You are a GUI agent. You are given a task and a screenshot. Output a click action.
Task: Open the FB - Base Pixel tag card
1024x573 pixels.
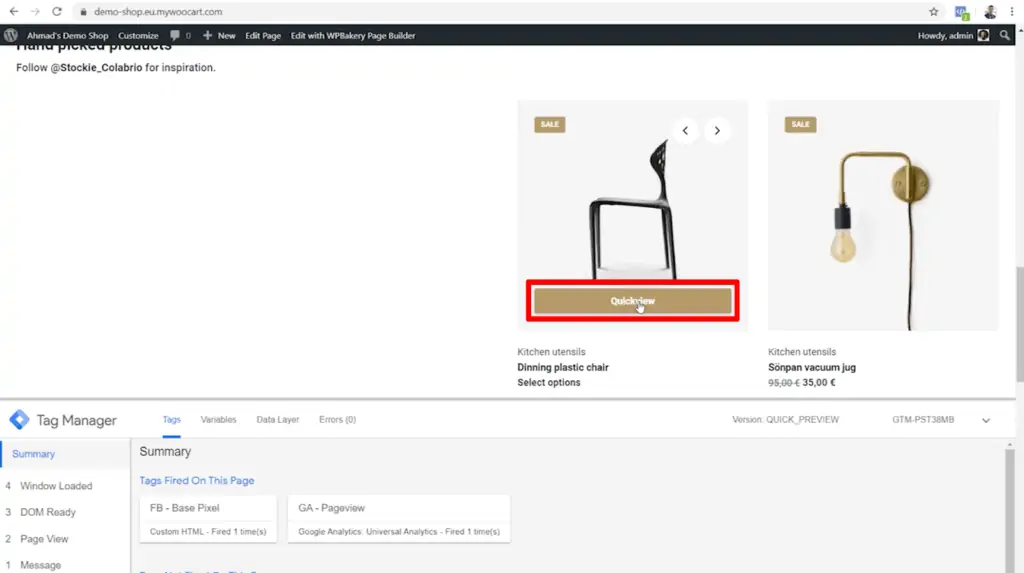pos(208,519)
